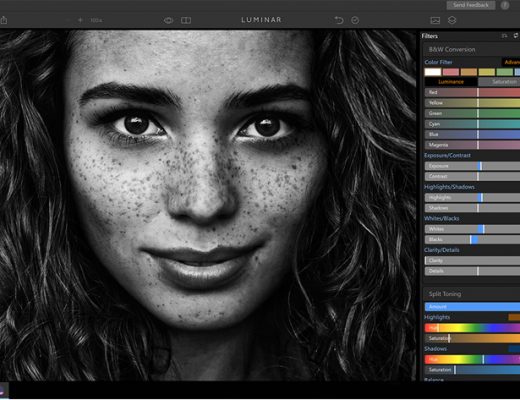
Task: Click the Whites/Blacks section label
Action: tap(442, 219)
